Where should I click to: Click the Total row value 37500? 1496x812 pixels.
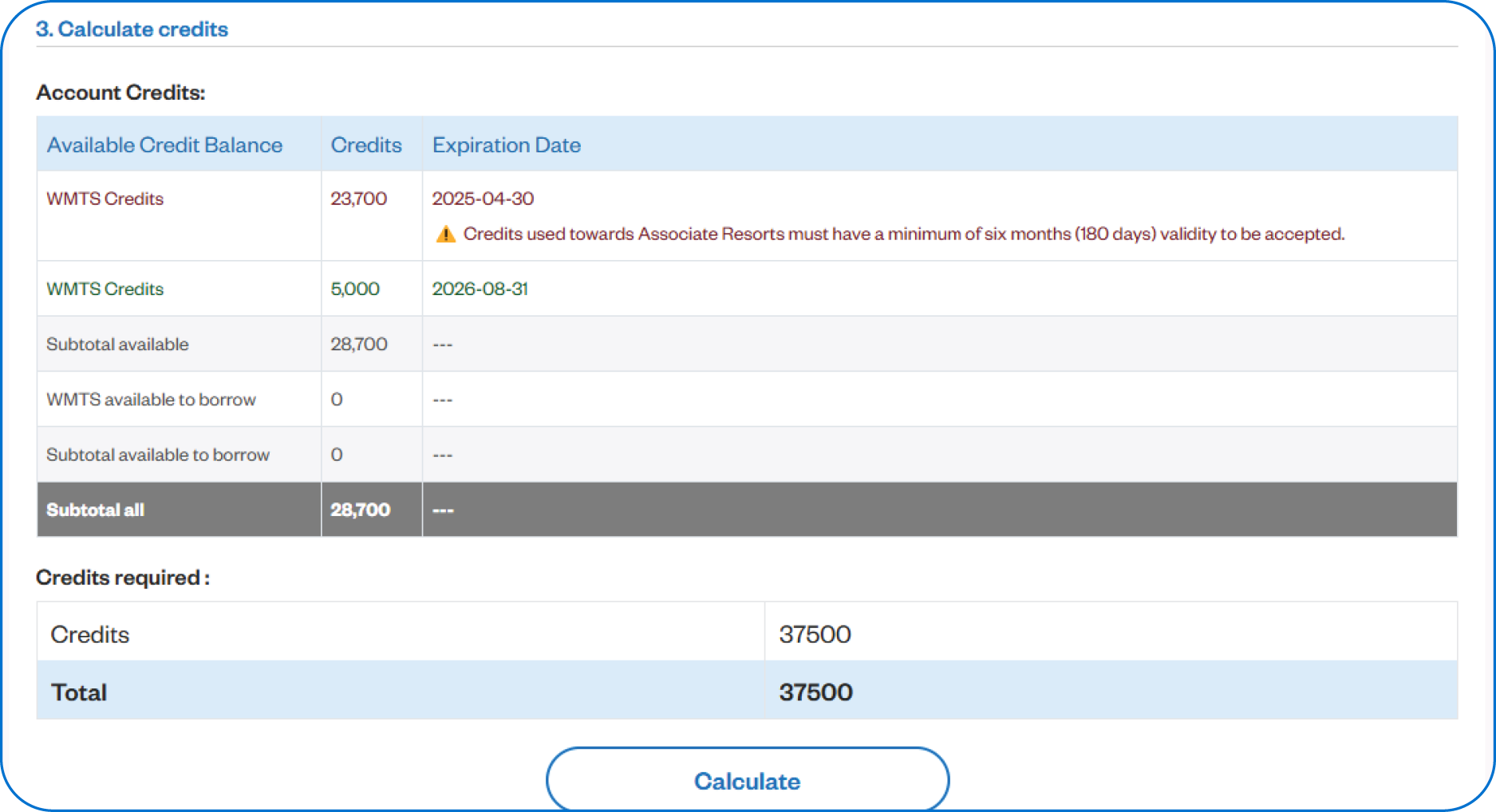click(x=815, y=692)
